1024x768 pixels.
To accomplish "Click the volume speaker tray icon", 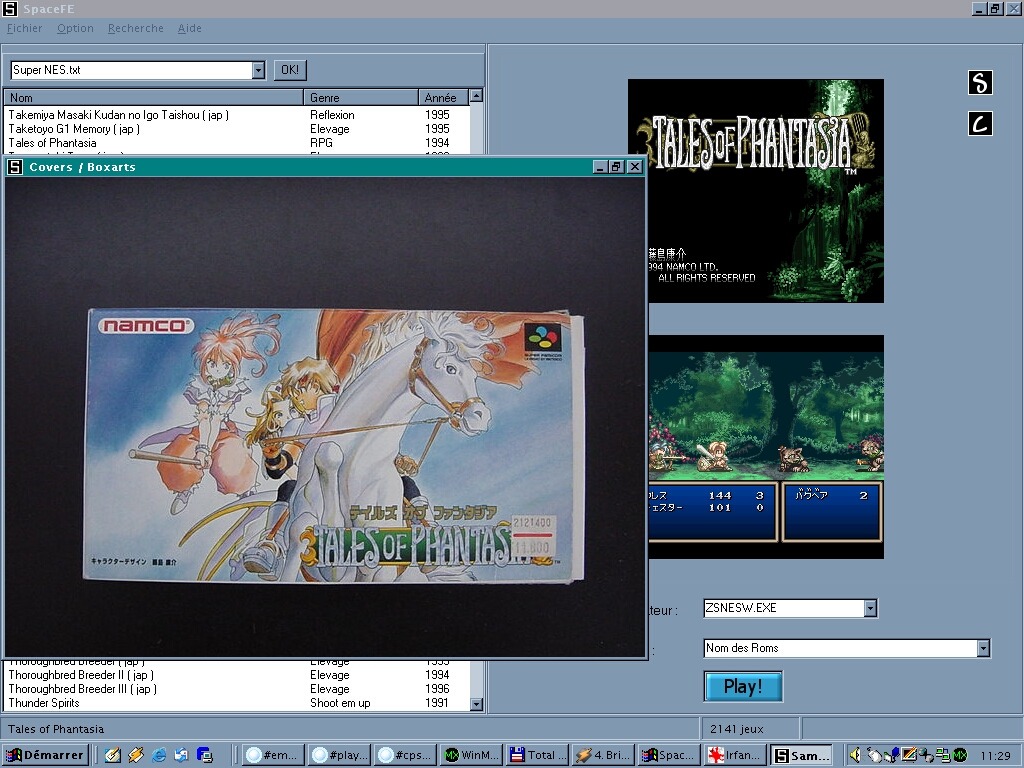I will [854, 755].
